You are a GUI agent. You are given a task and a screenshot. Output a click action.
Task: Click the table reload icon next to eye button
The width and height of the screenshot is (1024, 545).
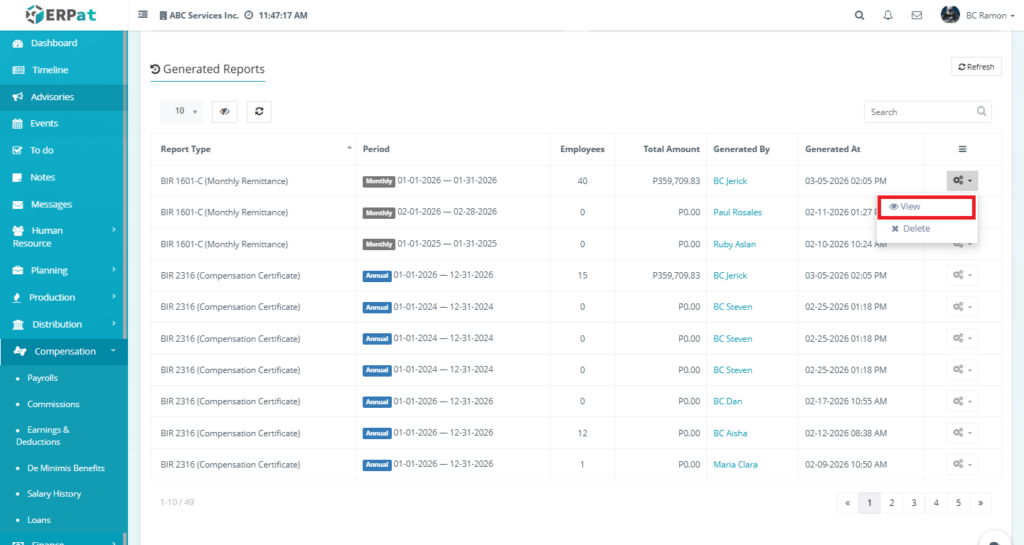point(259,112)
